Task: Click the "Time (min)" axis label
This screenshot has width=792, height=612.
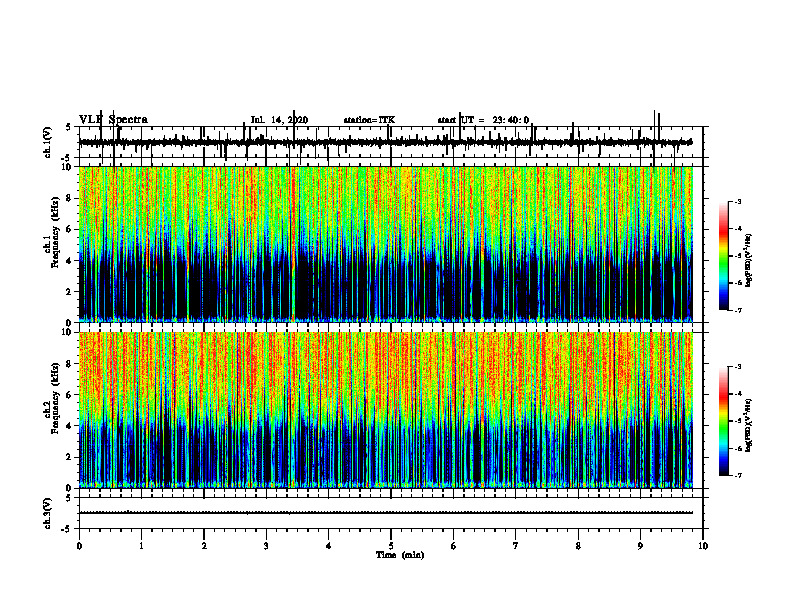Action: [400, 555]
